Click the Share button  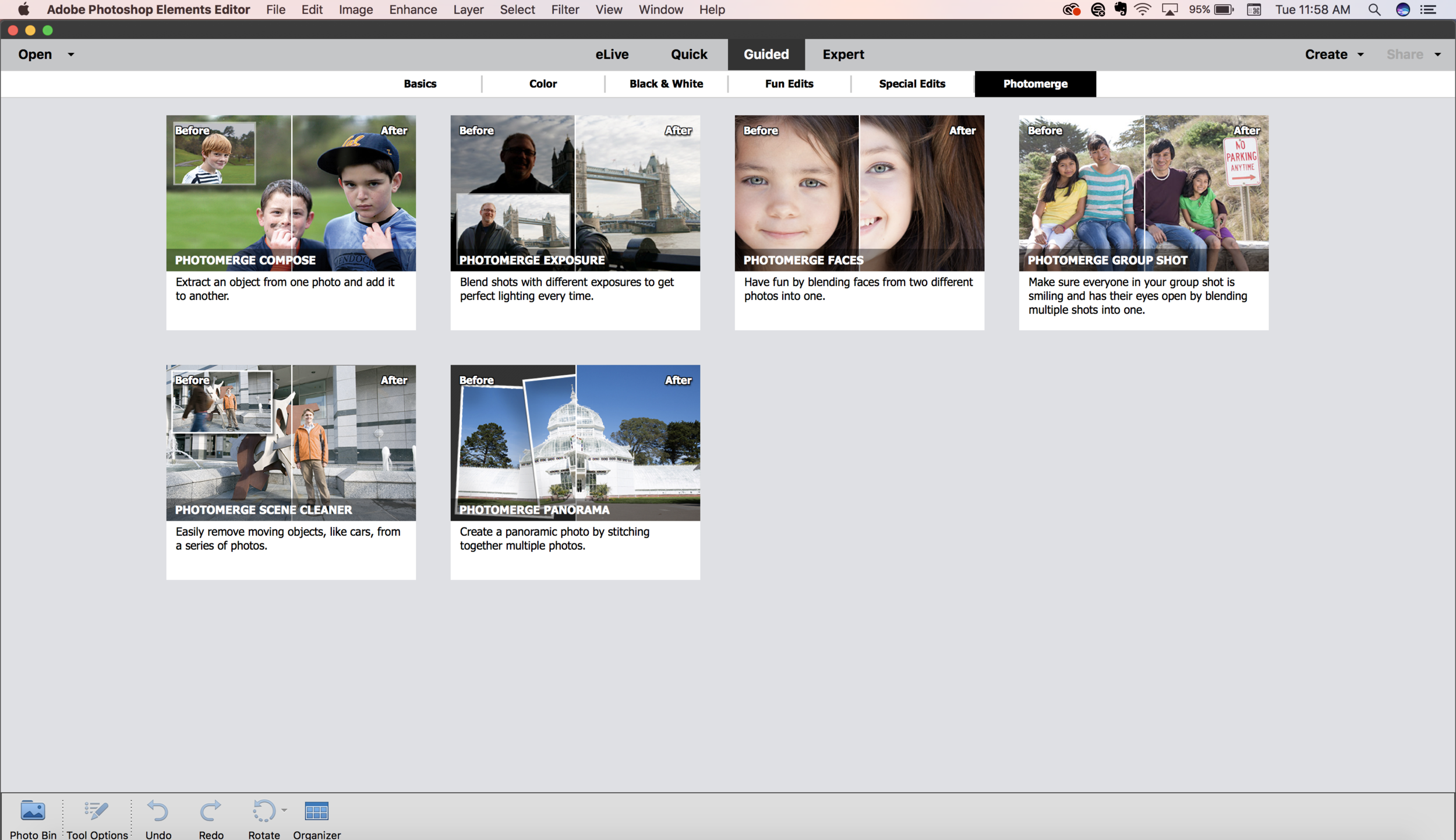[1405, 54]
